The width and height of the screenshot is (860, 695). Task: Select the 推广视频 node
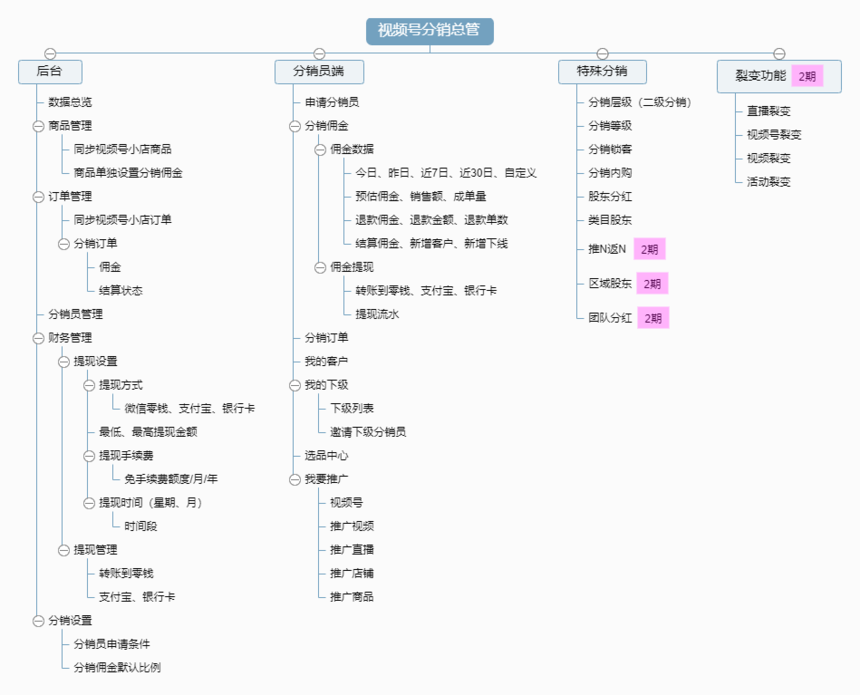pos(352,527)
